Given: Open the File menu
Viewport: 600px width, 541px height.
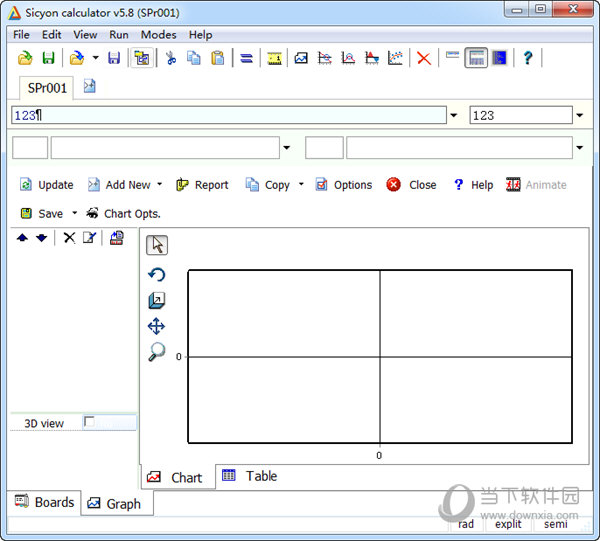Looking at the screenshot, I should [x=21, y=35].
